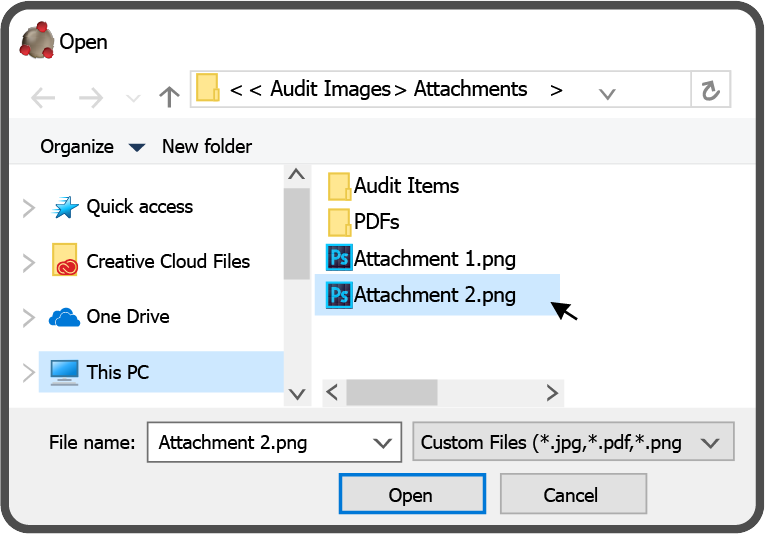The height and width of the screenshot is (534, 765).
Task: Expand the Quick access tree node
Action: point(29,208)
